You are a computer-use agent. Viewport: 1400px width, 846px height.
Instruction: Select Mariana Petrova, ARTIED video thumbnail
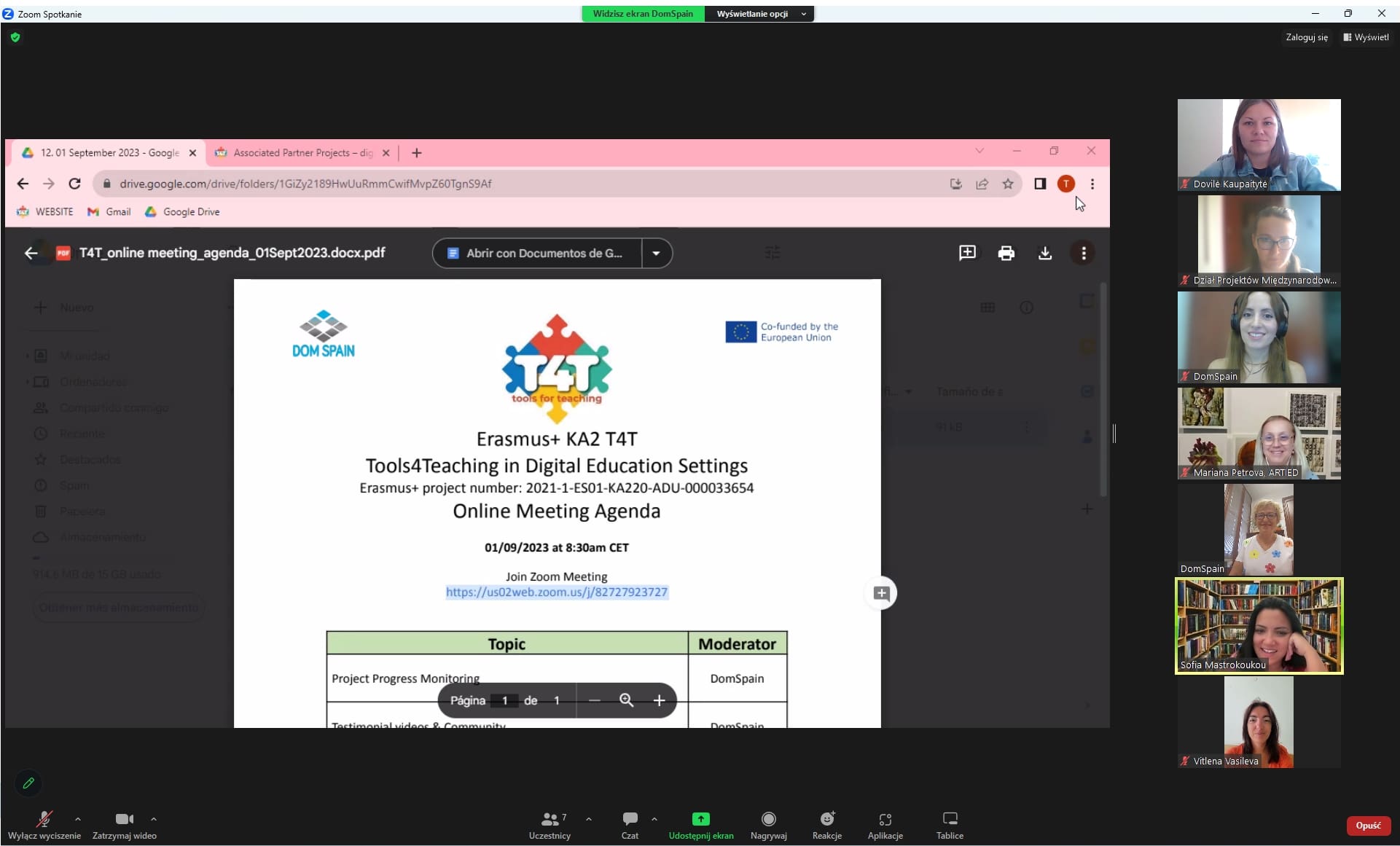pos(1259,434)
